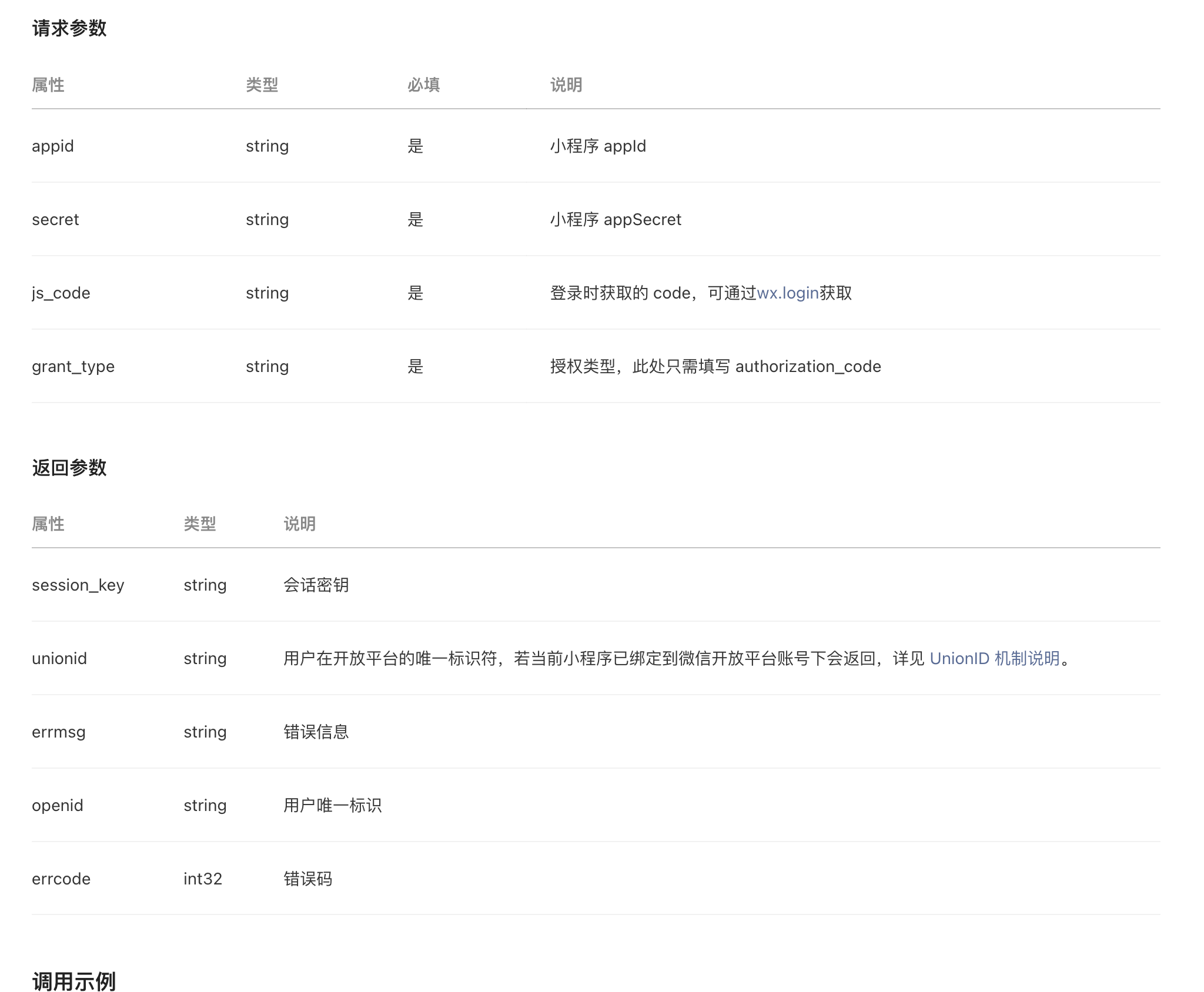The width and height of the screenshot is (1204, 992).
Task: Click the appid attribute cell
Action: 53,146
